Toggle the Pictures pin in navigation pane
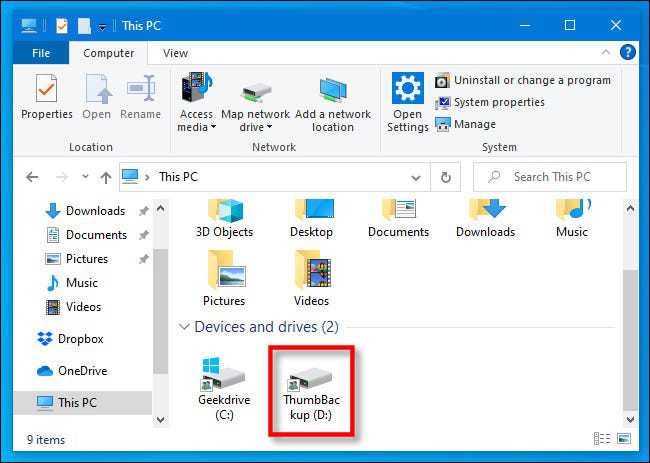This screenshot has width=650, height=463. click(143, 259)
